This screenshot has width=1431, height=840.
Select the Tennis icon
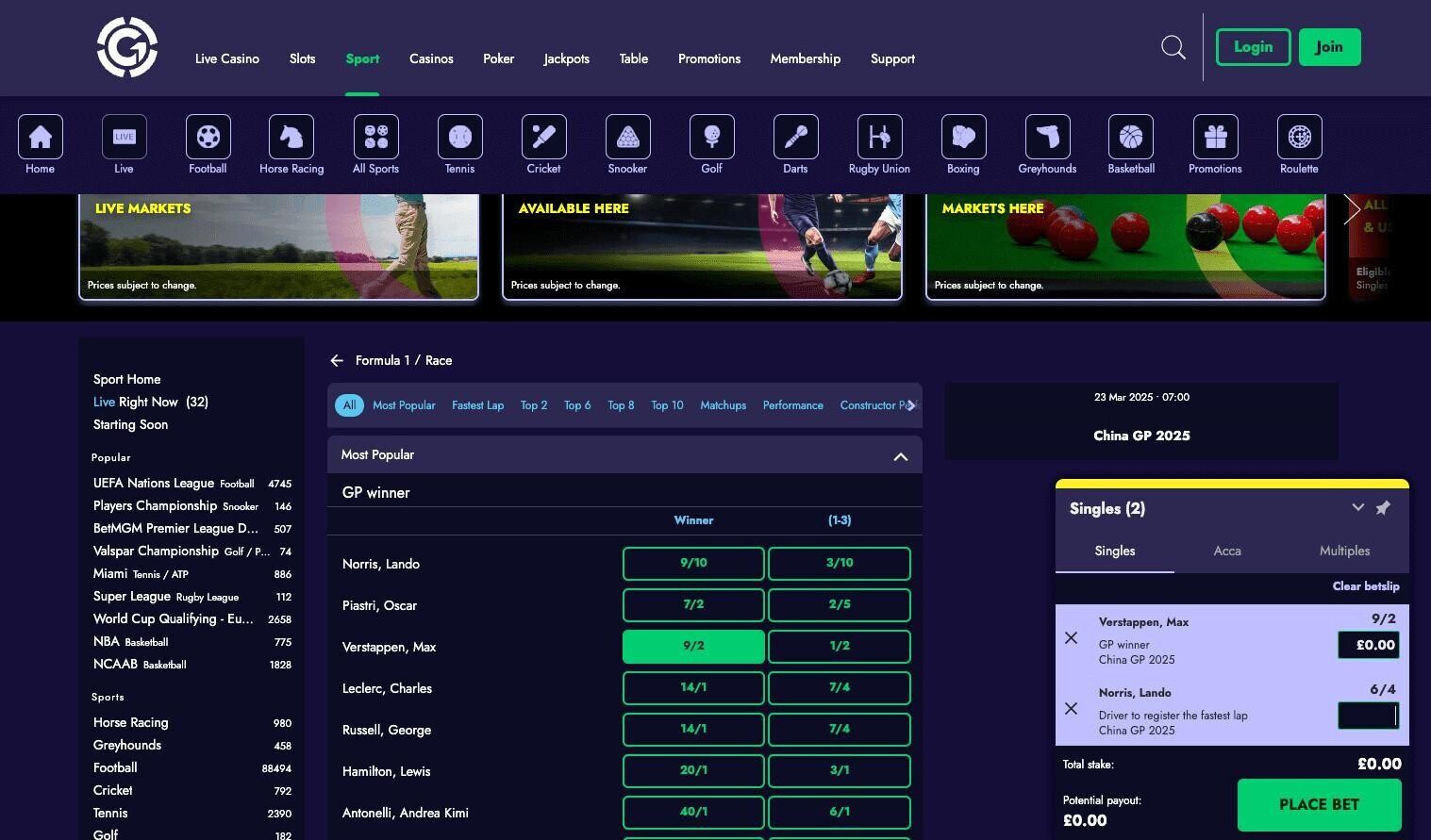coord(460,138)
